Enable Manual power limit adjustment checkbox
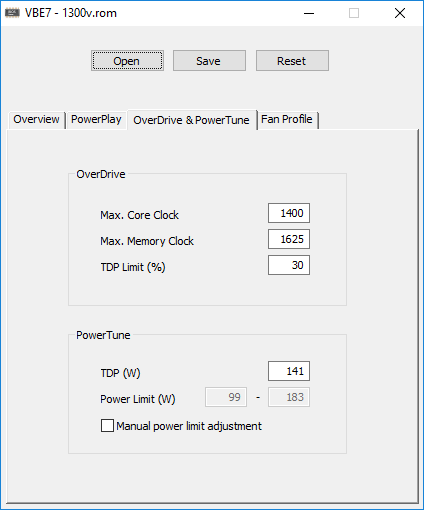 [107, 426]
